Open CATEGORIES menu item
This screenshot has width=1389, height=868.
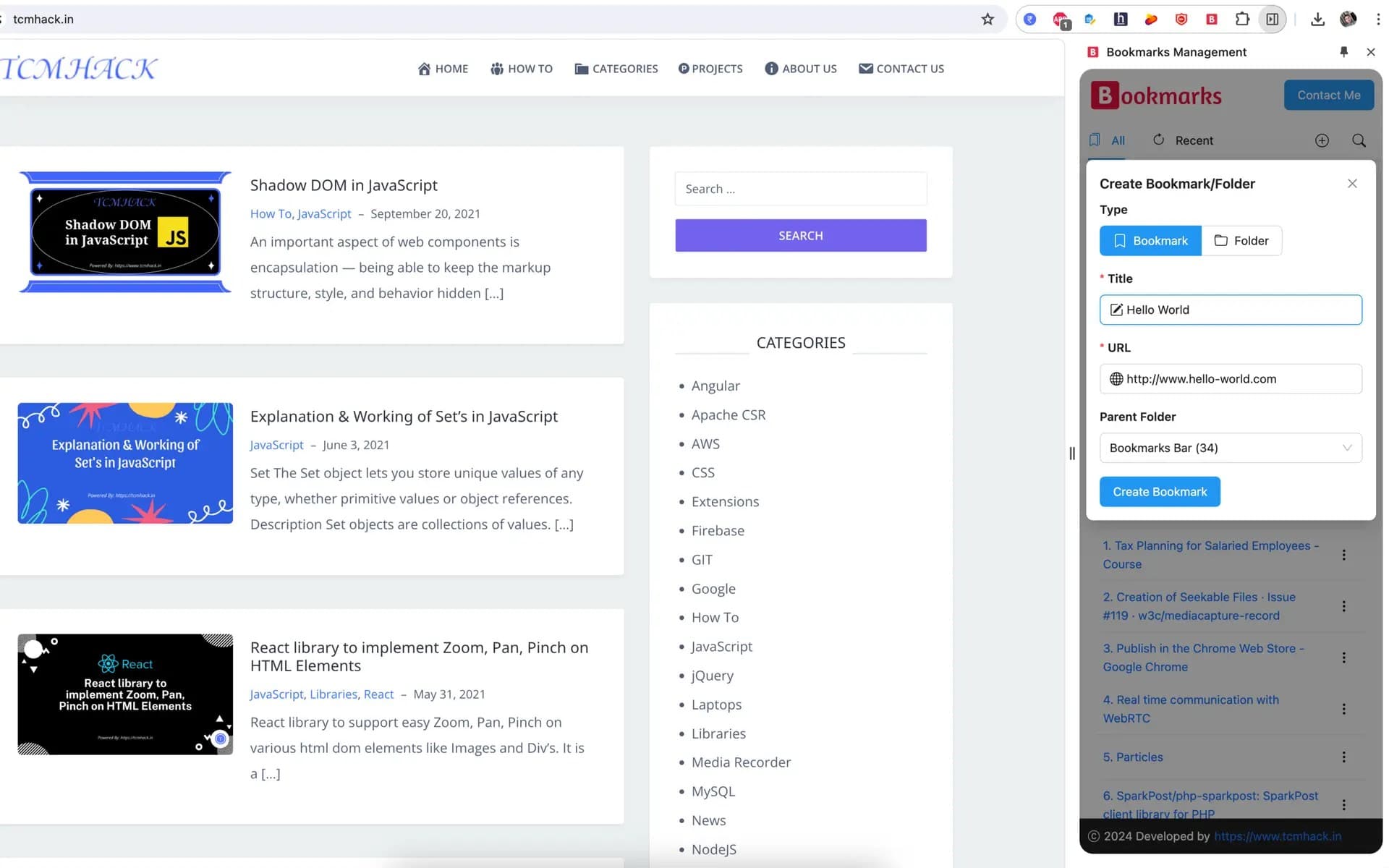(x=616, y=69)
